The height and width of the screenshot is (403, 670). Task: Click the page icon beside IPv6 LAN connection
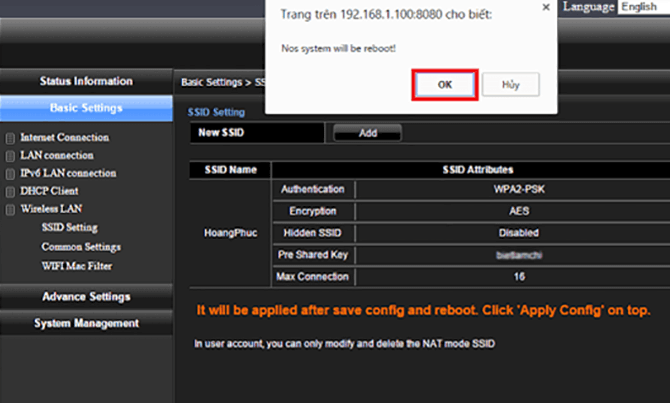(10, 174)
